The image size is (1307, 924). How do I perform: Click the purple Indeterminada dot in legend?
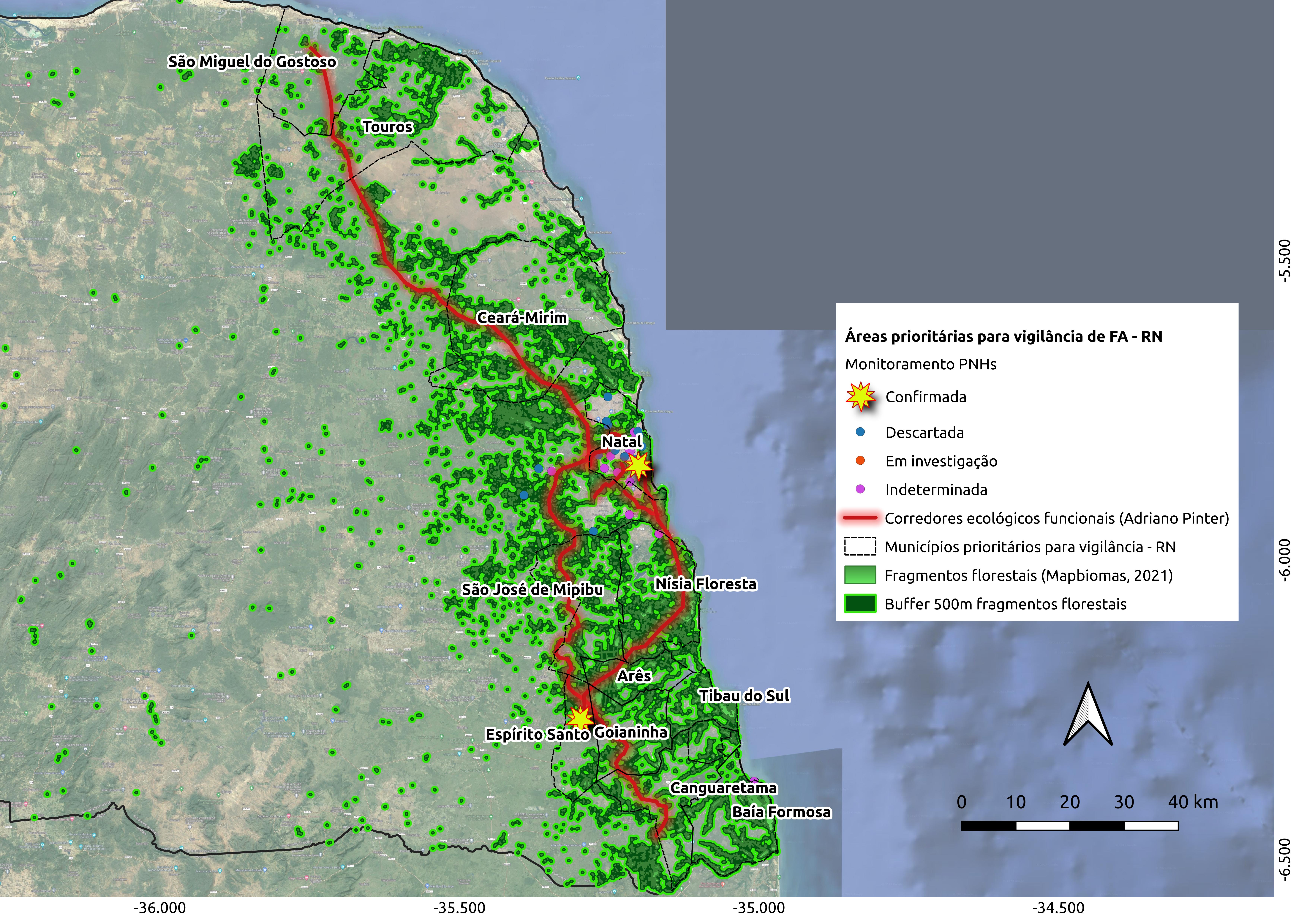pyautogui.click(x=860, y=489)
